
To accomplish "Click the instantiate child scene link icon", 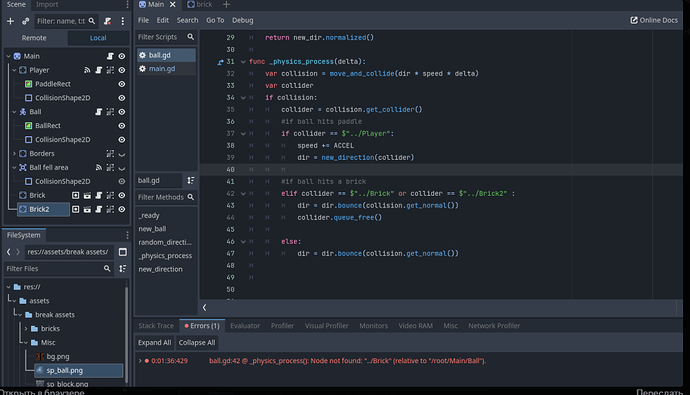I will pos(26,21).
